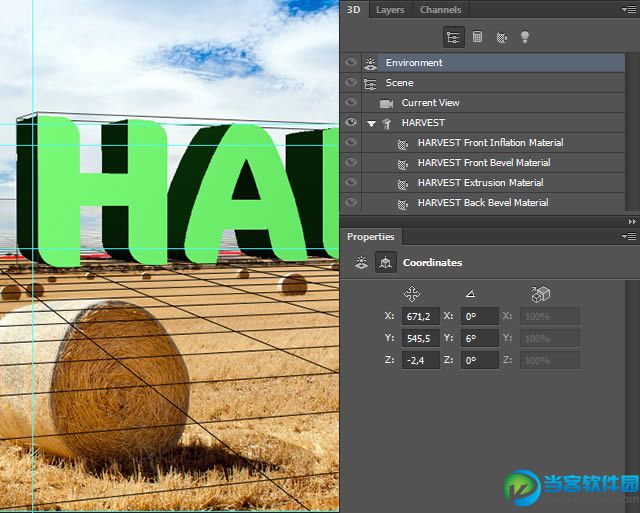
Task: Hide the HARVEST 3D mesh
Action: pos(351,122)
